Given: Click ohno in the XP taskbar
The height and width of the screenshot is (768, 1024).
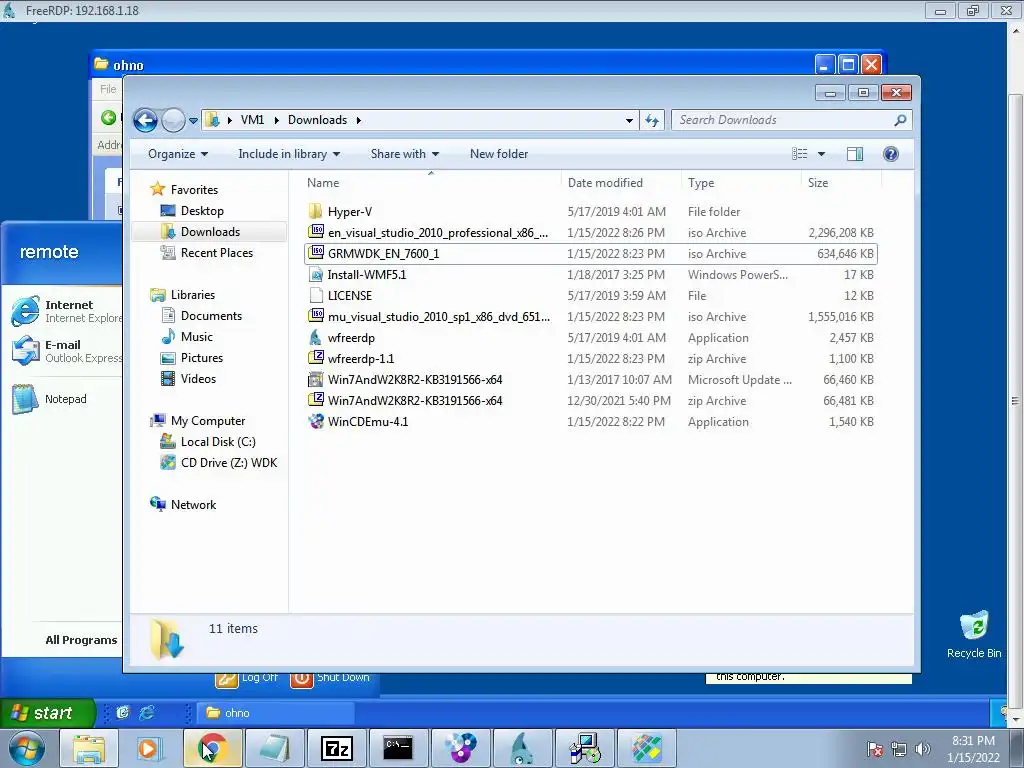Looking at the screenshot, I should tap(276, 712).
